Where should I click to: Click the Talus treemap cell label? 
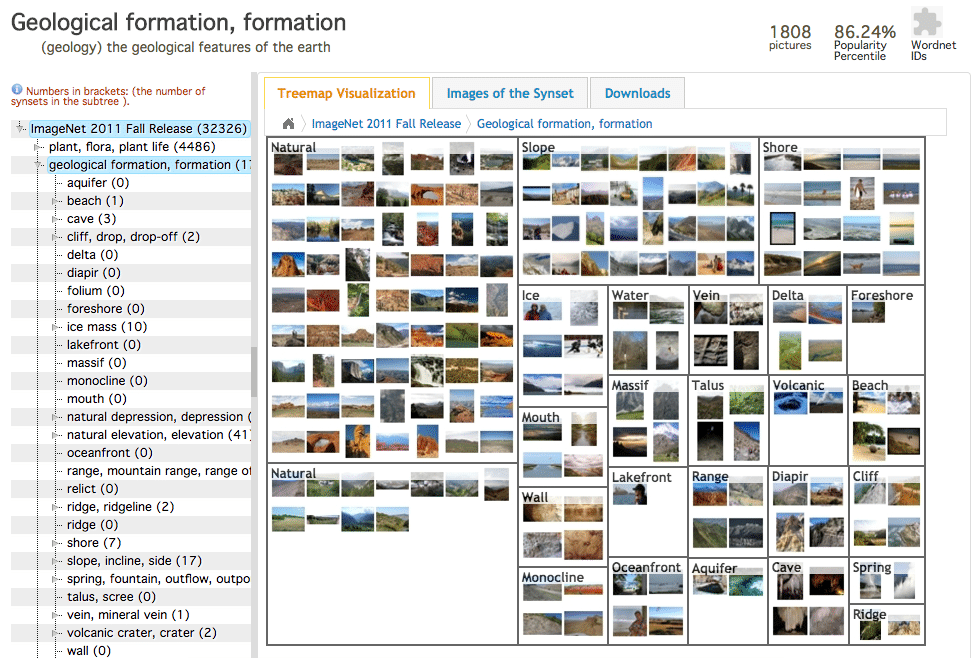pyautogui.click(x=708, y=386)
